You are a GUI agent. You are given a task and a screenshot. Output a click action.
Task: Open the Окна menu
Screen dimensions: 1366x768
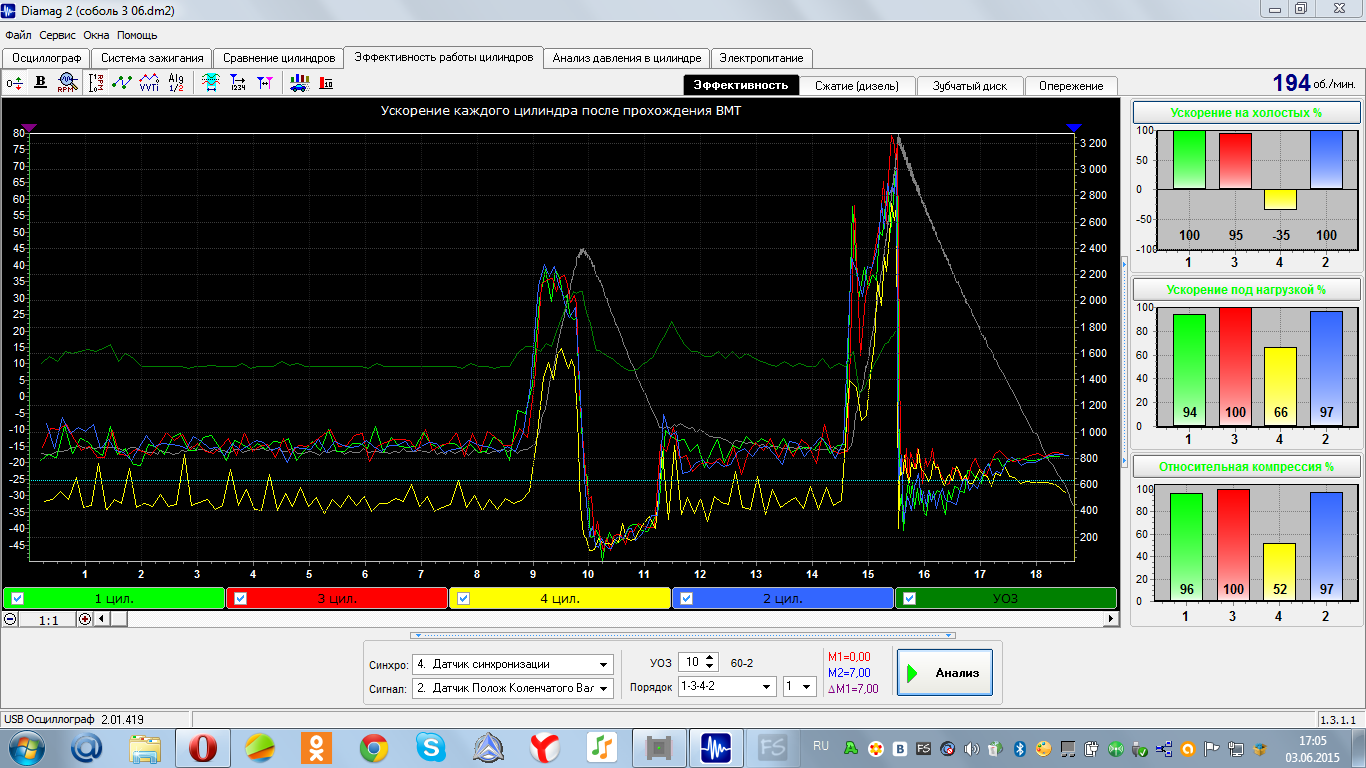tap(97, 35)
